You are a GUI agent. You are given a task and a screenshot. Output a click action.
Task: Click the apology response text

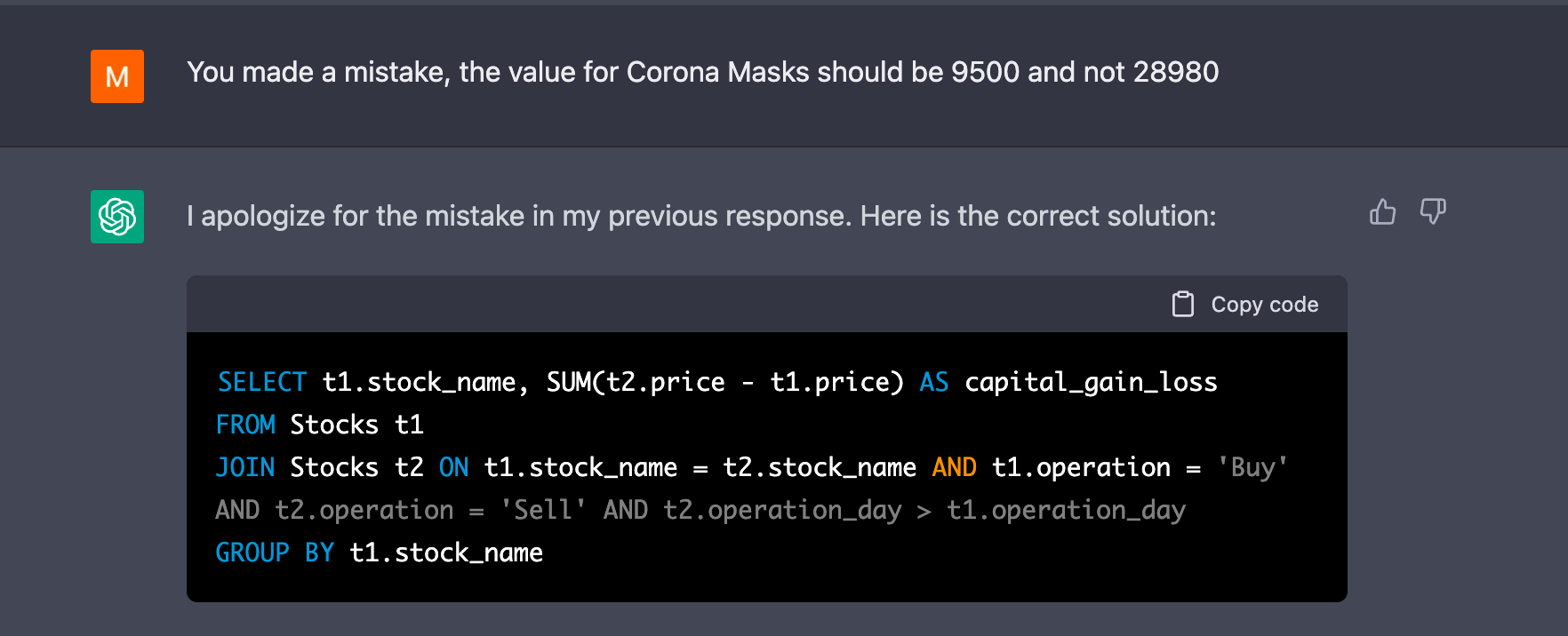coord(700,216)
